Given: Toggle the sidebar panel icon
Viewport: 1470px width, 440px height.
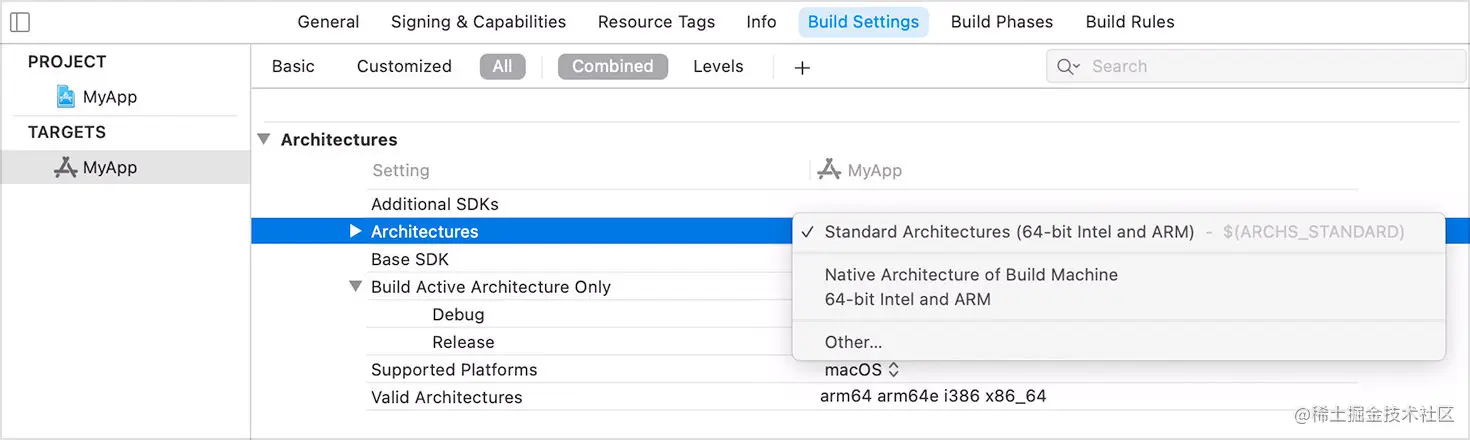Looking at the screenshot, I should (19, 22).
